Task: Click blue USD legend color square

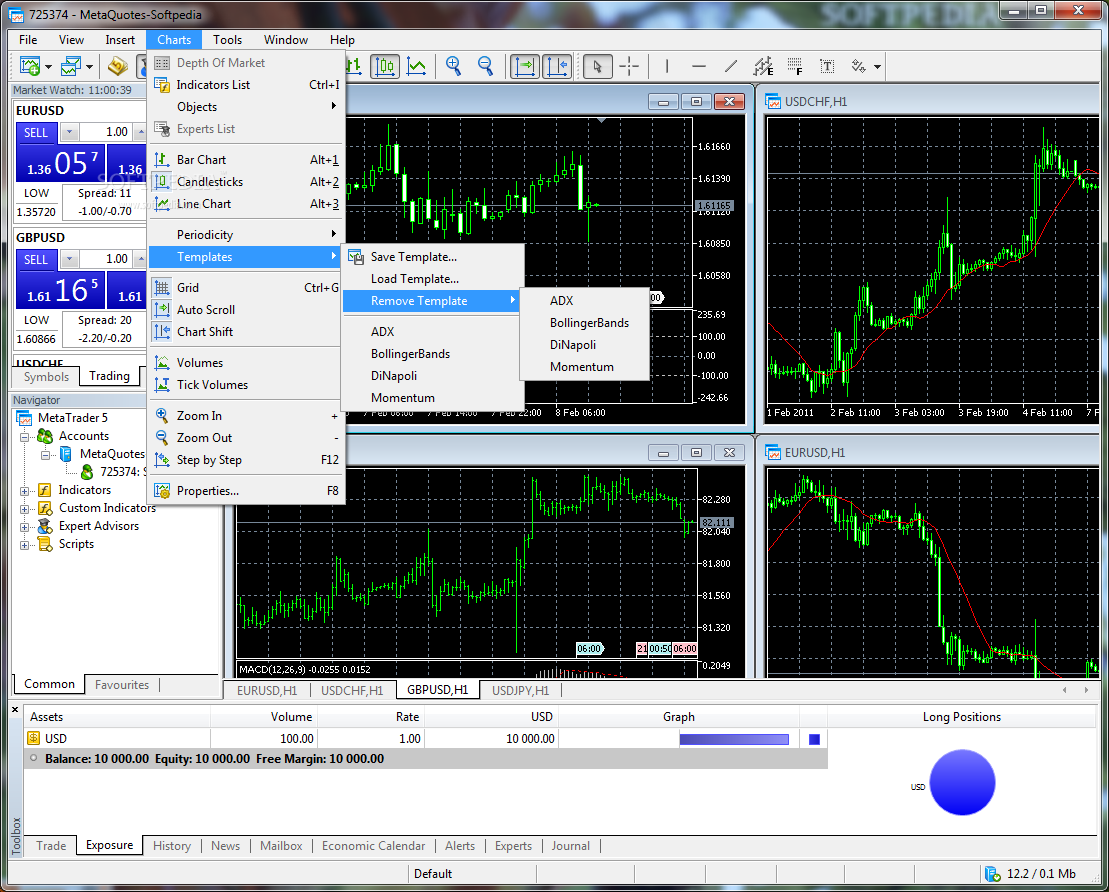Action: pos(814,739)
